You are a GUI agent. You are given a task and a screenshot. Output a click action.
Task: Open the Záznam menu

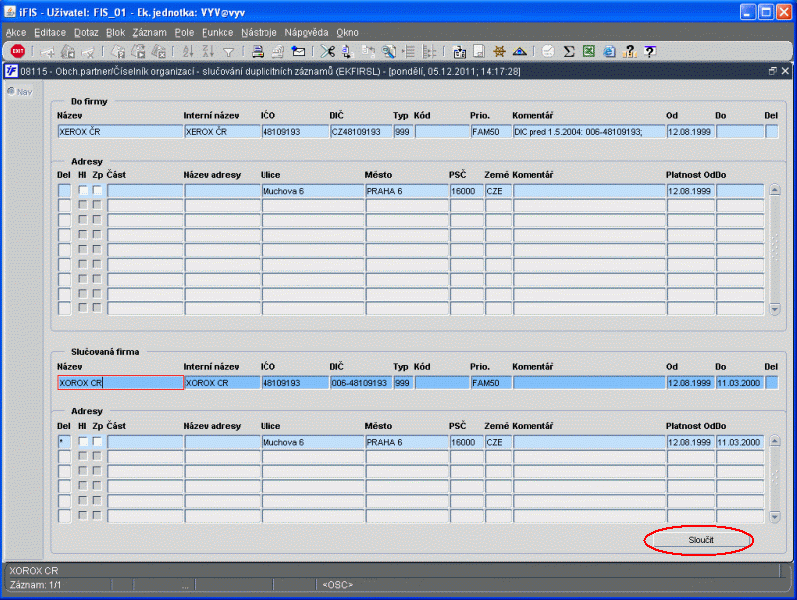pyautogui.click(x=149, y=33)
